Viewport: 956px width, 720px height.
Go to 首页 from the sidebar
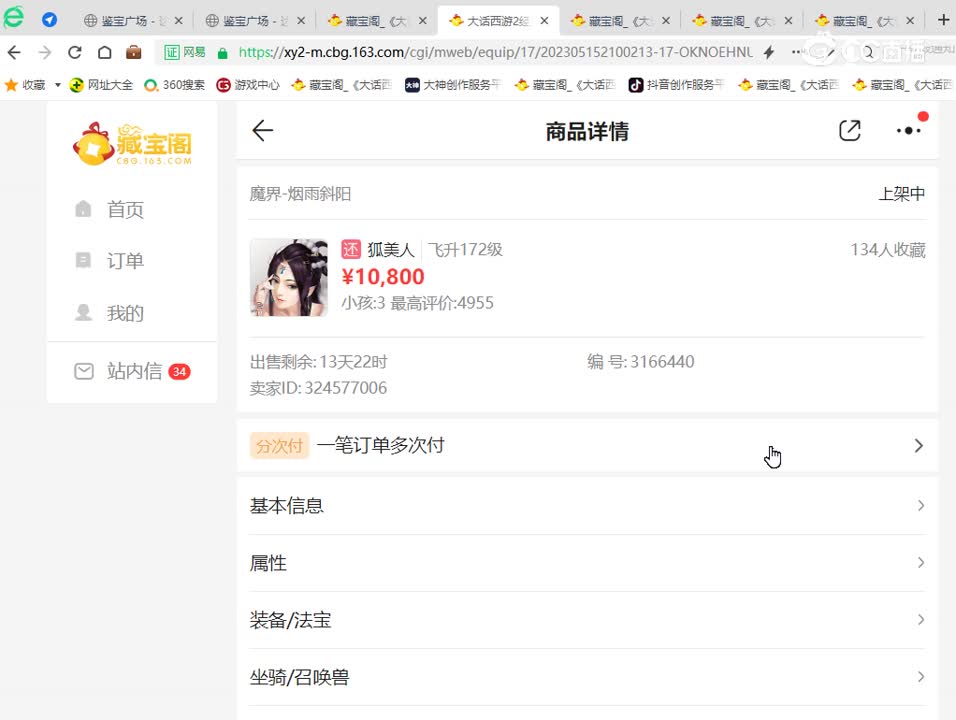(x=124, y=209)
